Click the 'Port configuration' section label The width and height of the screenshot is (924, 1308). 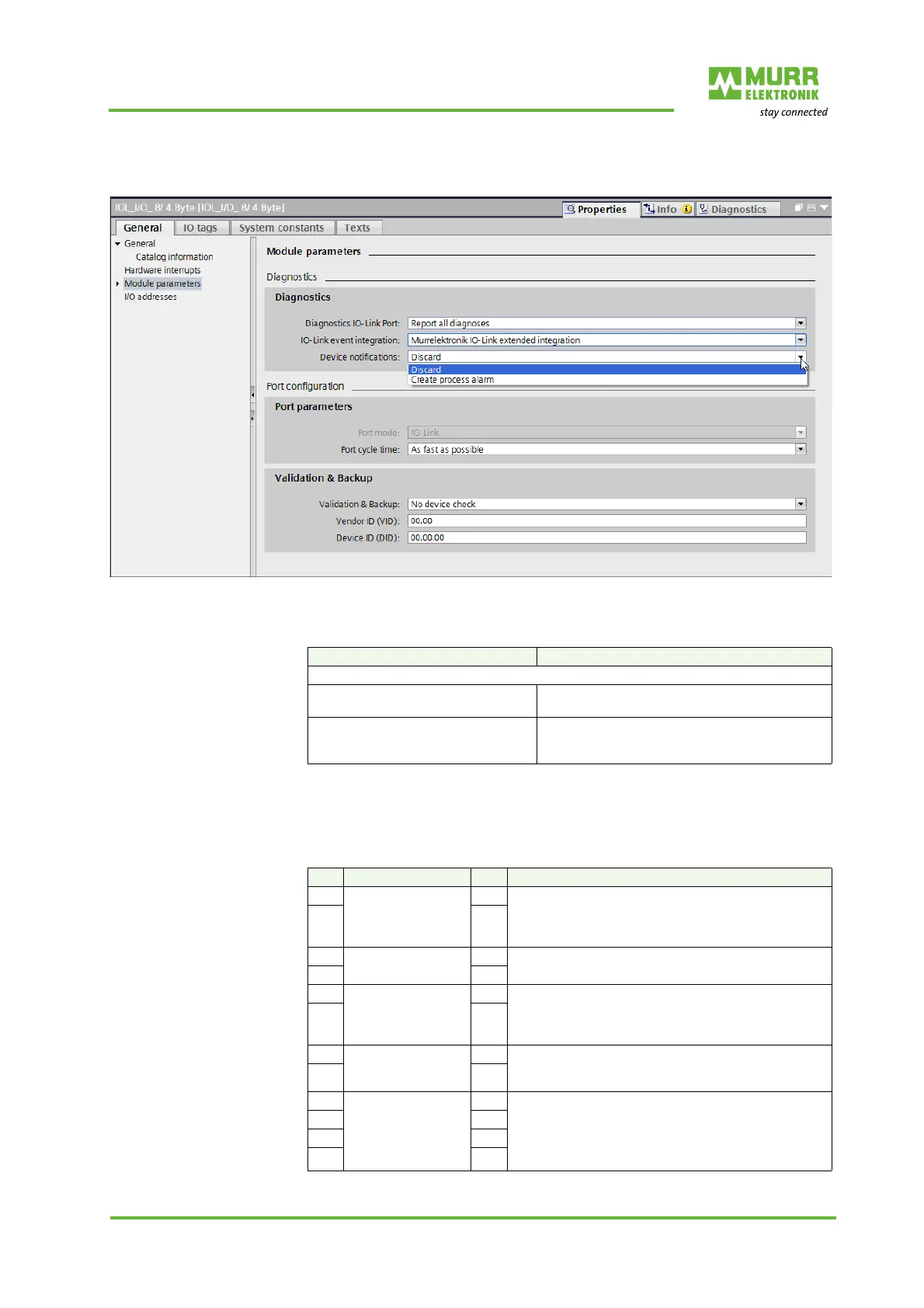305,386
